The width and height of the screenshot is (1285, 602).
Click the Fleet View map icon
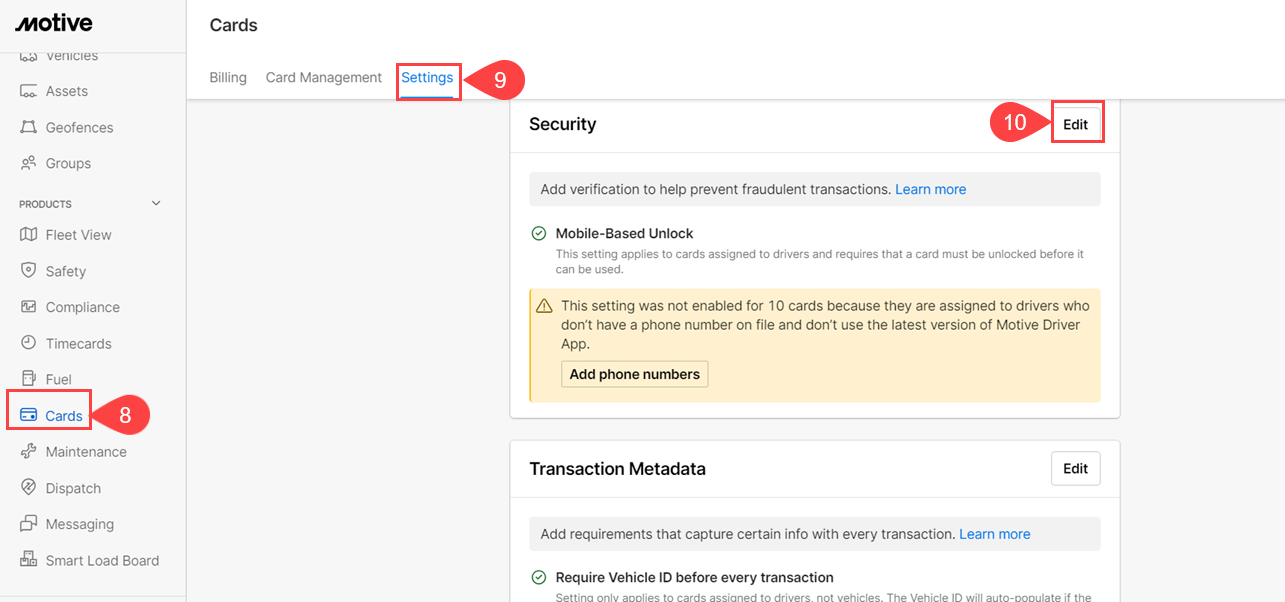click(x=29, y=235)
